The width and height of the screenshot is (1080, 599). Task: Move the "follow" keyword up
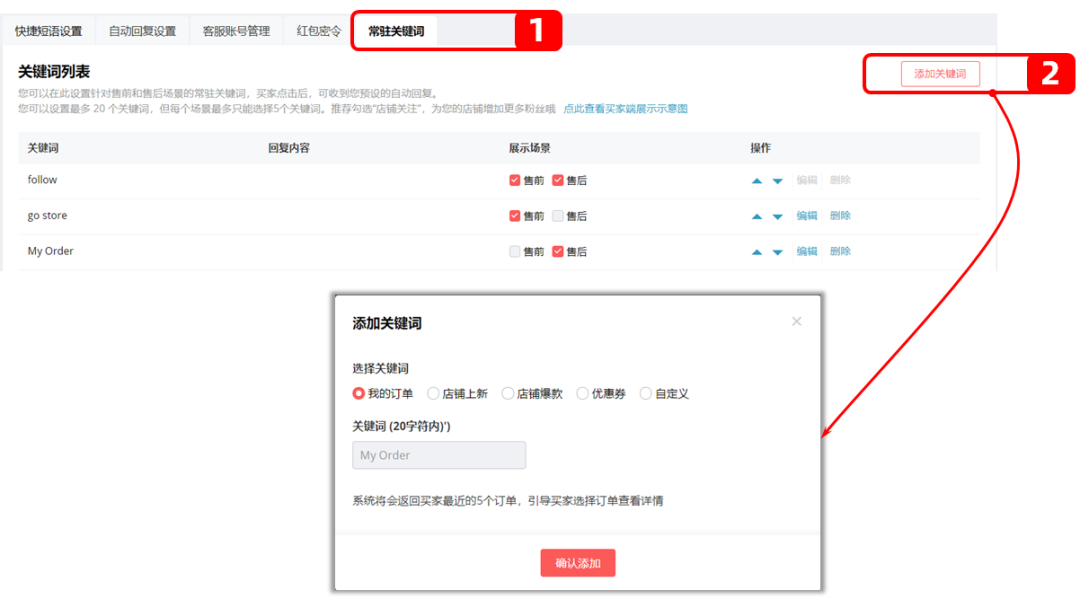tap(757, 180)
